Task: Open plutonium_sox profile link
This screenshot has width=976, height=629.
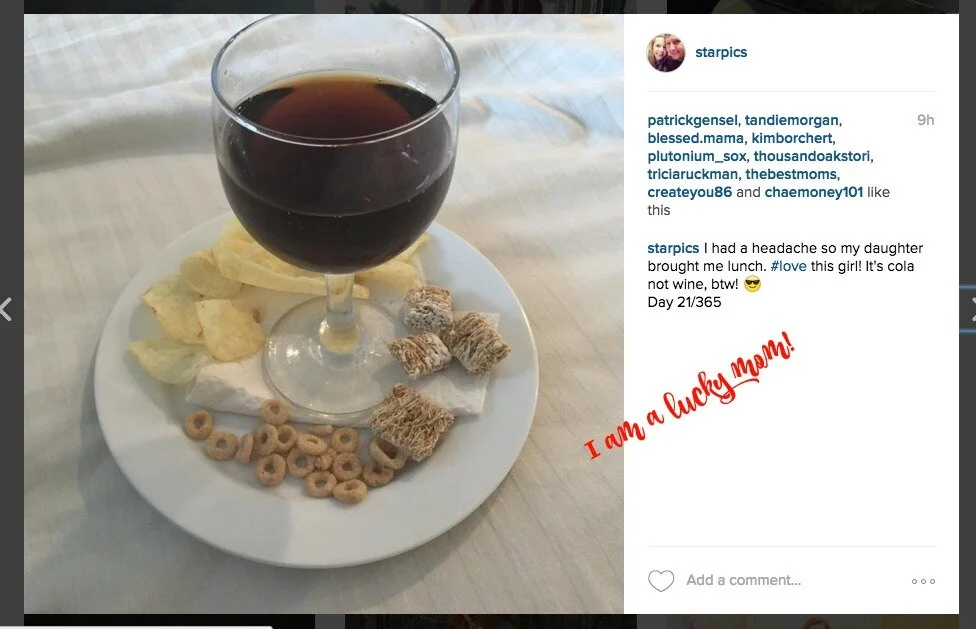Action: (x=697, y=156)
